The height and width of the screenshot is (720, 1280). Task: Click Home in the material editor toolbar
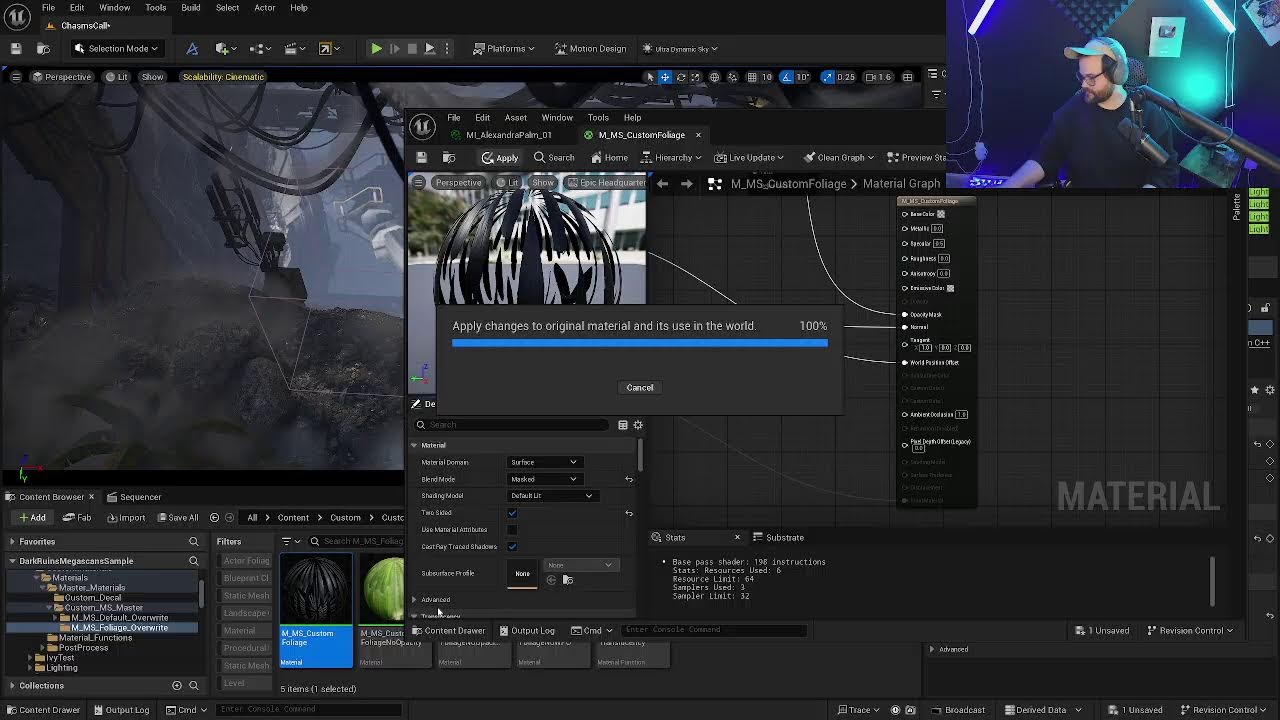click(609, 157)
